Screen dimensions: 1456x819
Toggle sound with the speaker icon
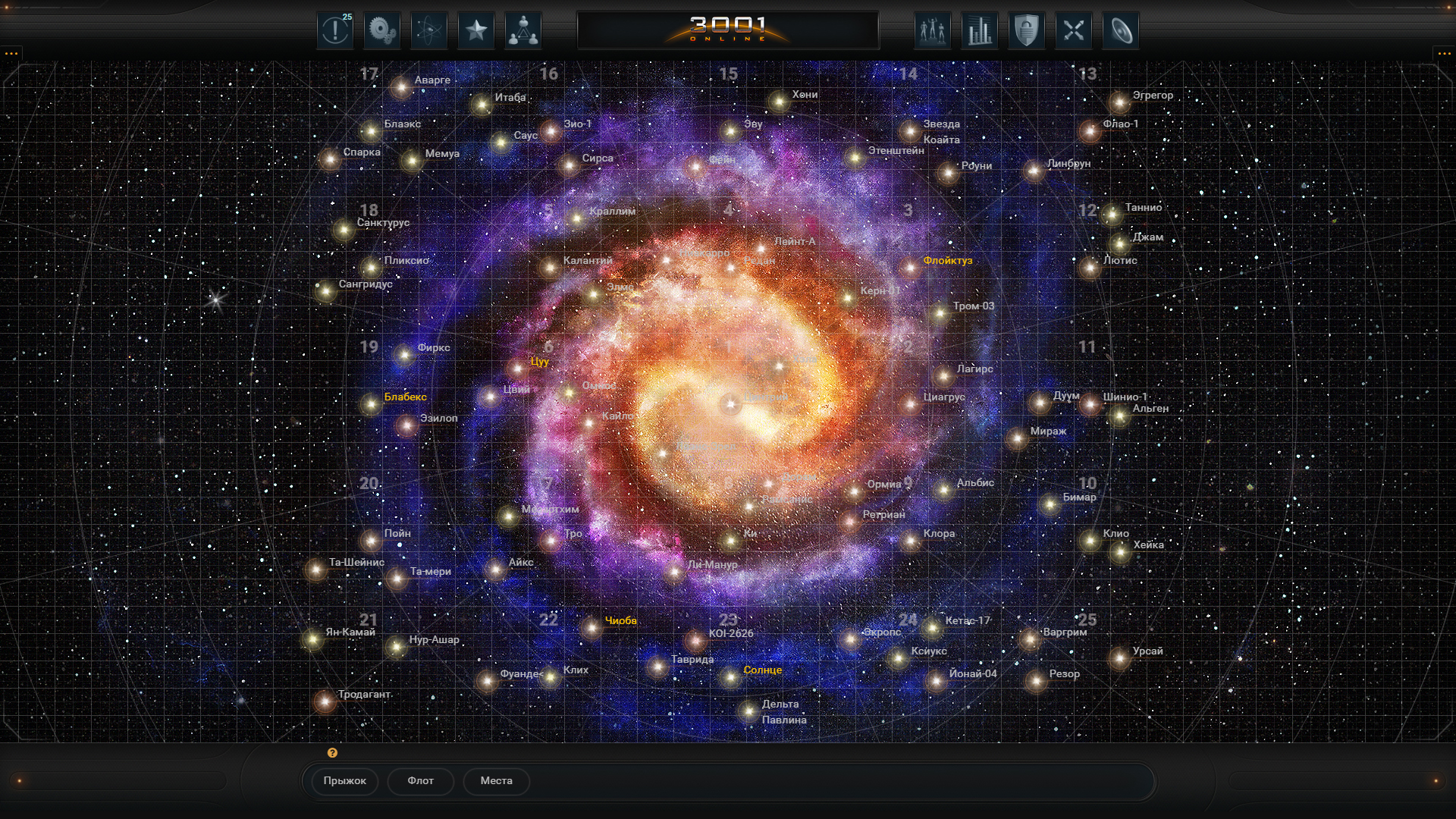coord(1121,30)
